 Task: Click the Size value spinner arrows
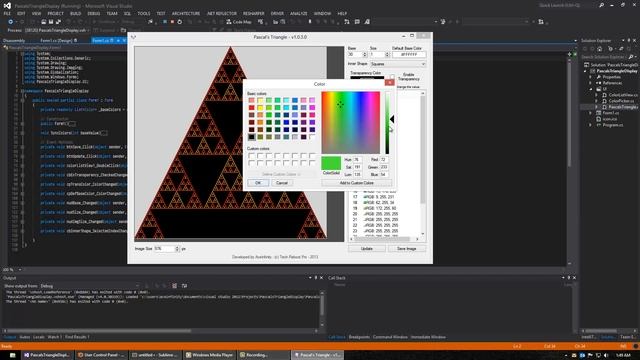(387, 54)
